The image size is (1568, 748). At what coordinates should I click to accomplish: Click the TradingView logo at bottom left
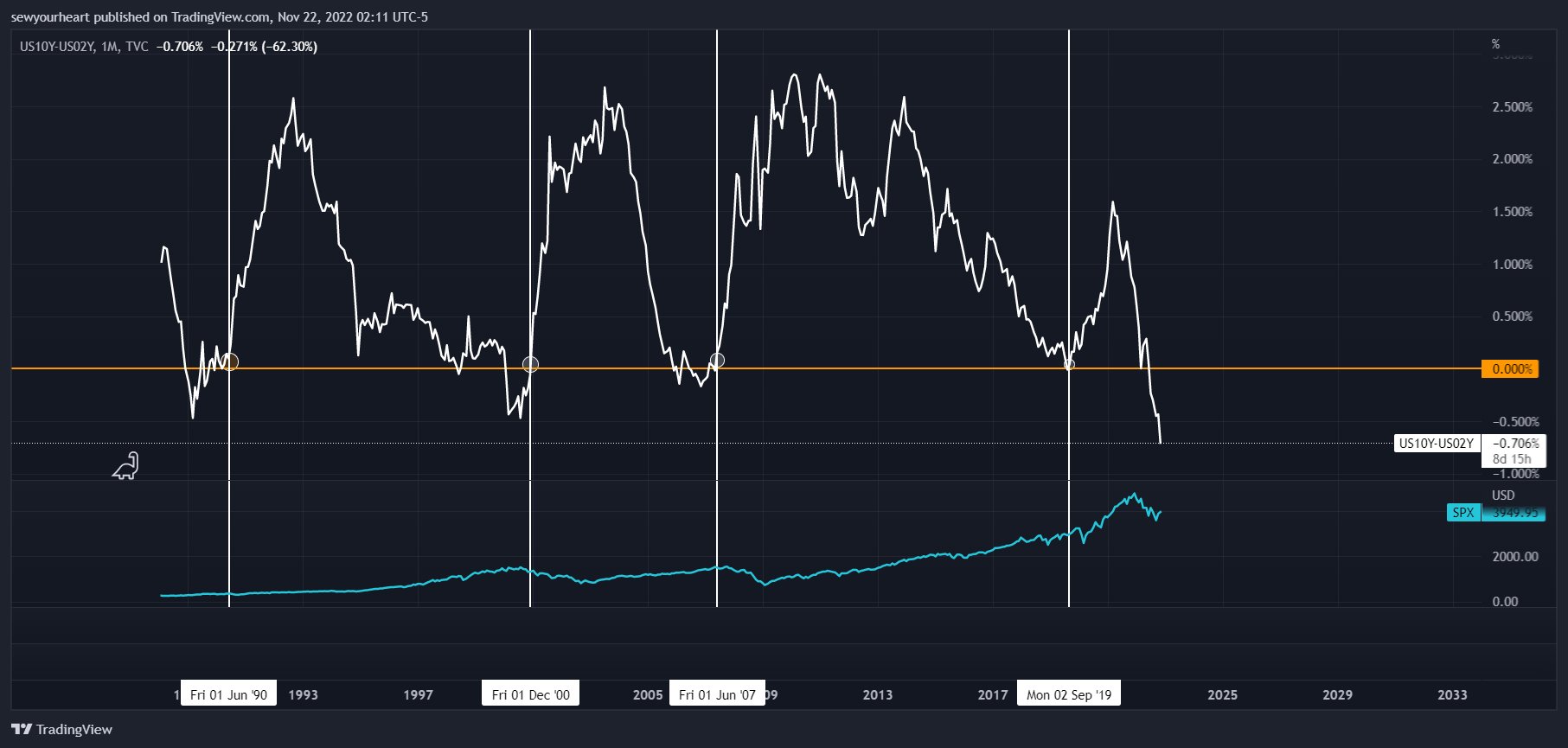click(x=61, y=730)
